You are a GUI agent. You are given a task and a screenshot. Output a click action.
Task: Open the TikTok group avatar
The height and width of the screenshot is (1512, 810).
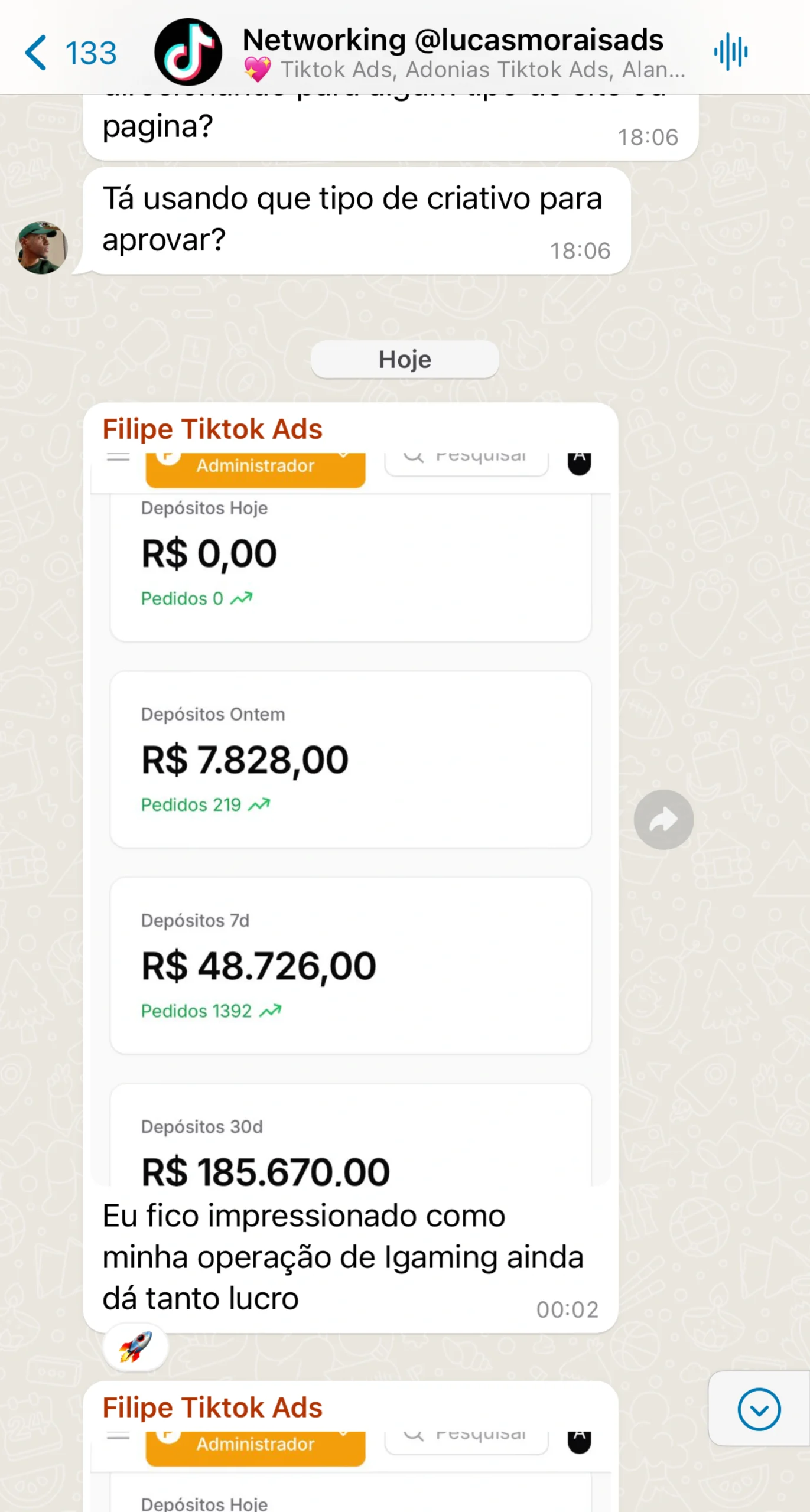[x=188, y=53]
